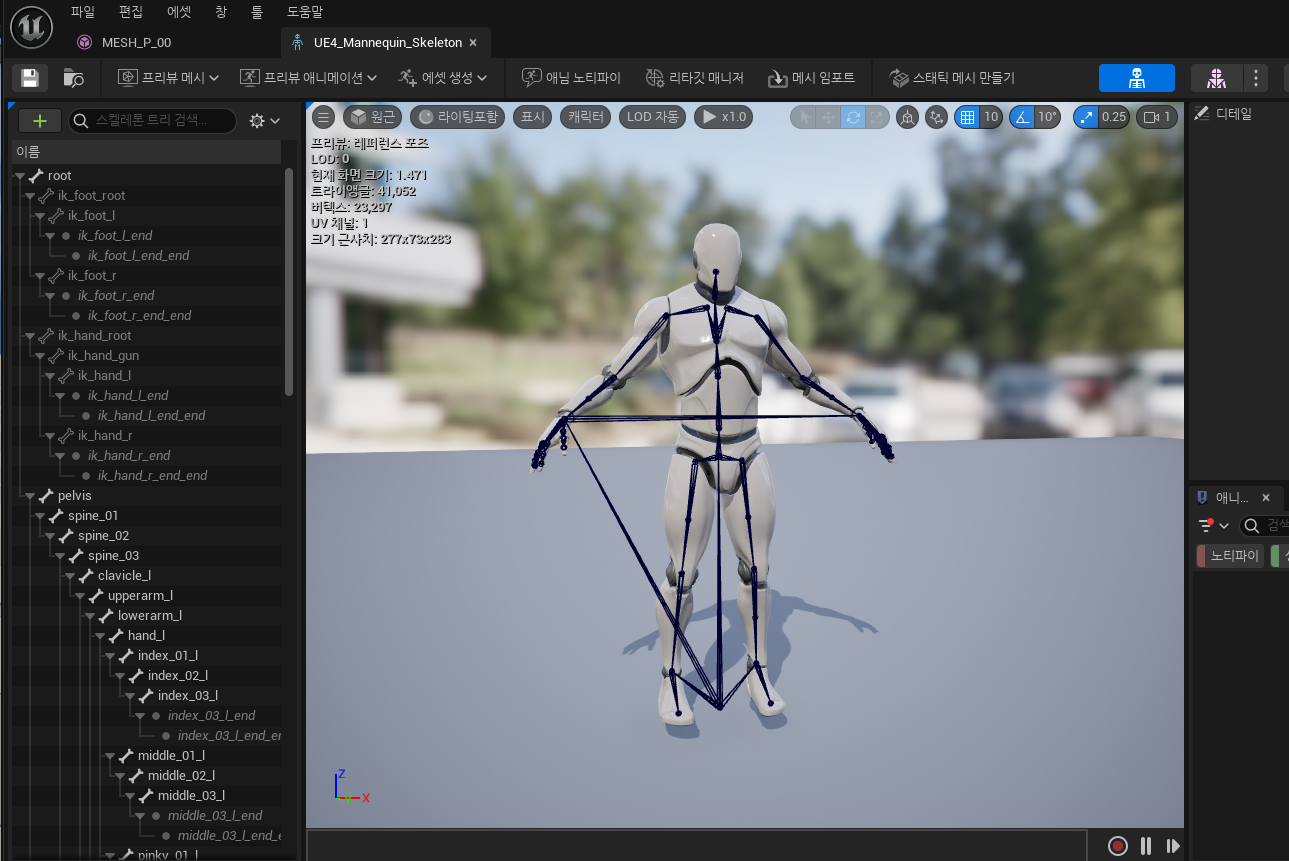Collapse the hand_l bone node
The height and width of the screenshot is (861, 1289).
[x=100, y=636]
